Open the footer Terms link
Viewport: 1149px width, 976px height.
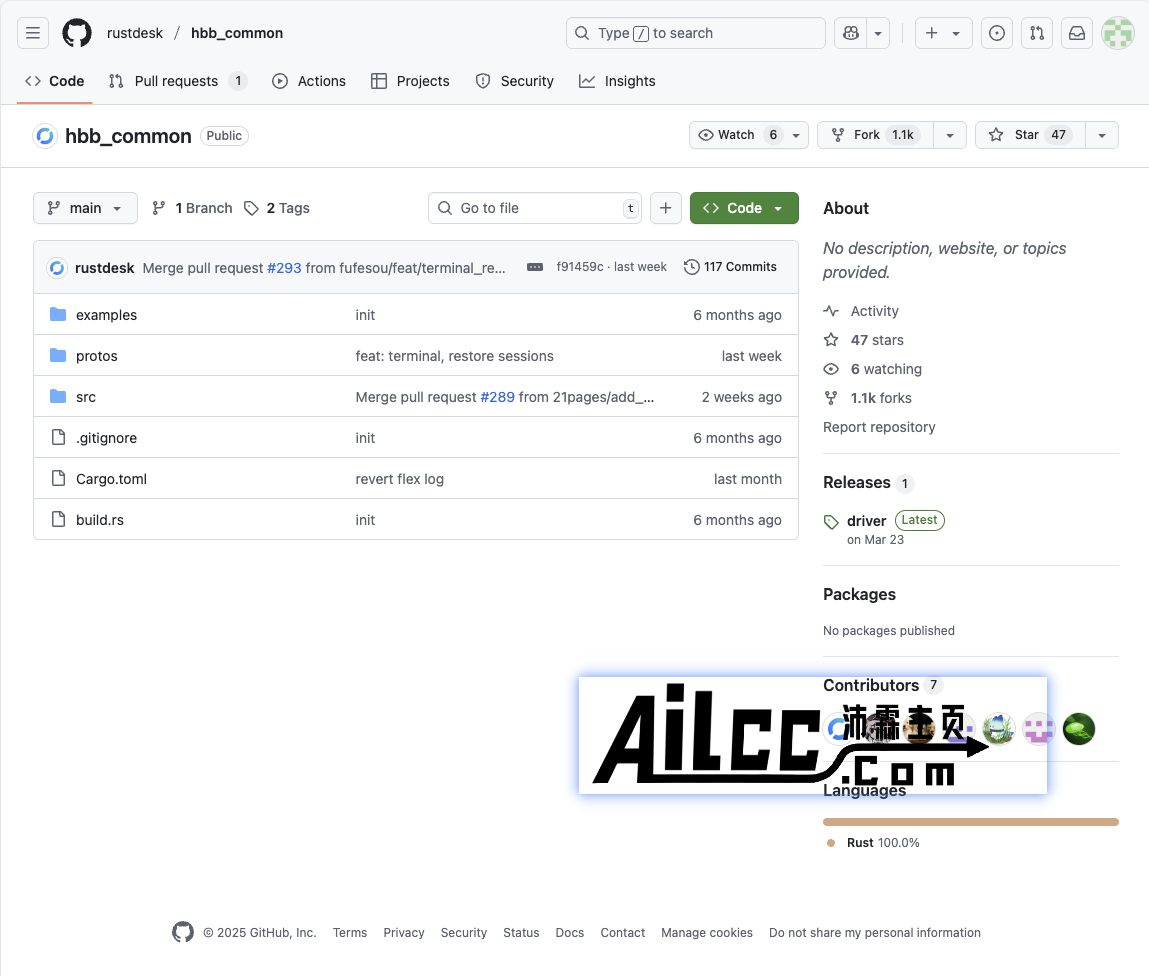[350, 933]
